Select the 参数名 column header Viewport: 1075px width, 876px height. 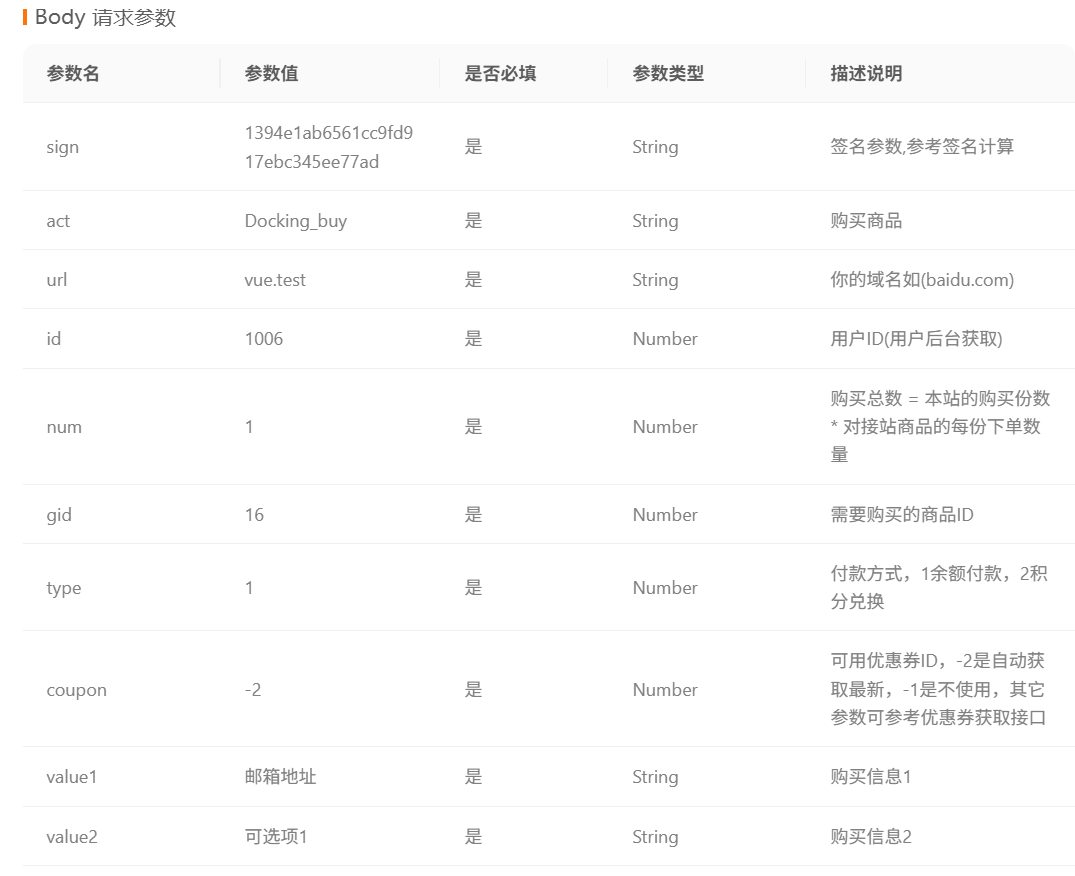[x=72, y=73]
